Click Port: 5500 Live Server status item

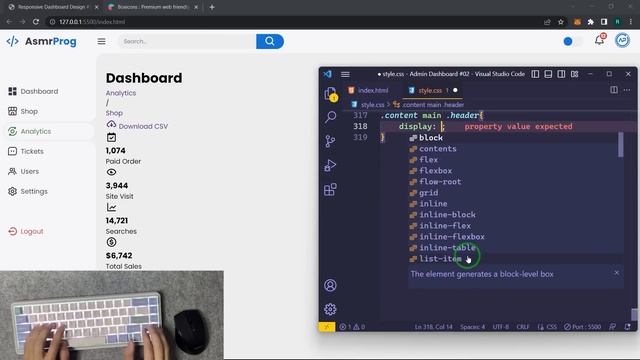[x=582, y=327]
